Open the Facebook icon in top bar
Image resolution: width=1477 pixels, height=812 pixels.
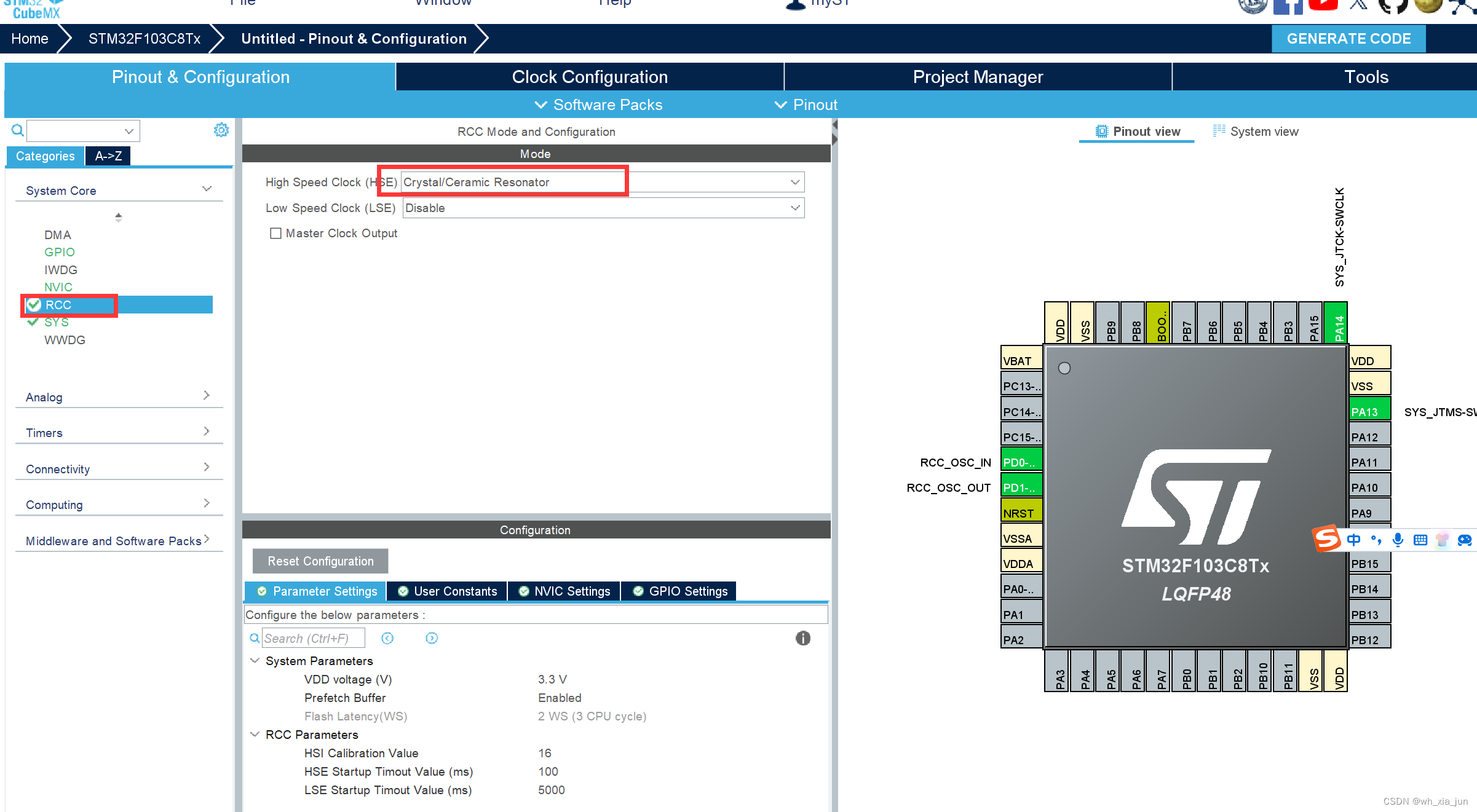tap(1288, 7)
